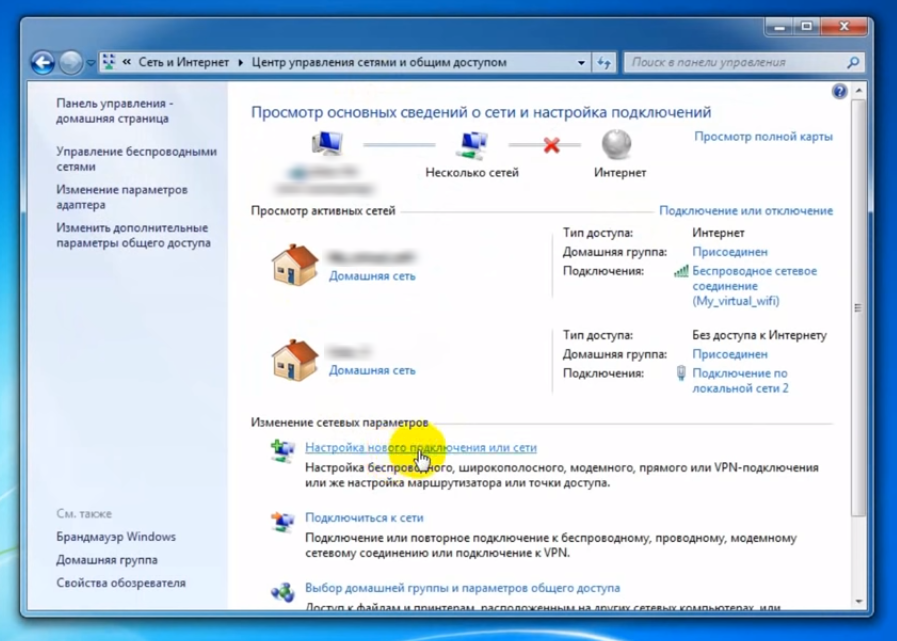Click the scrollbar down arrow
Screen dimensions: 897x641
858,601
